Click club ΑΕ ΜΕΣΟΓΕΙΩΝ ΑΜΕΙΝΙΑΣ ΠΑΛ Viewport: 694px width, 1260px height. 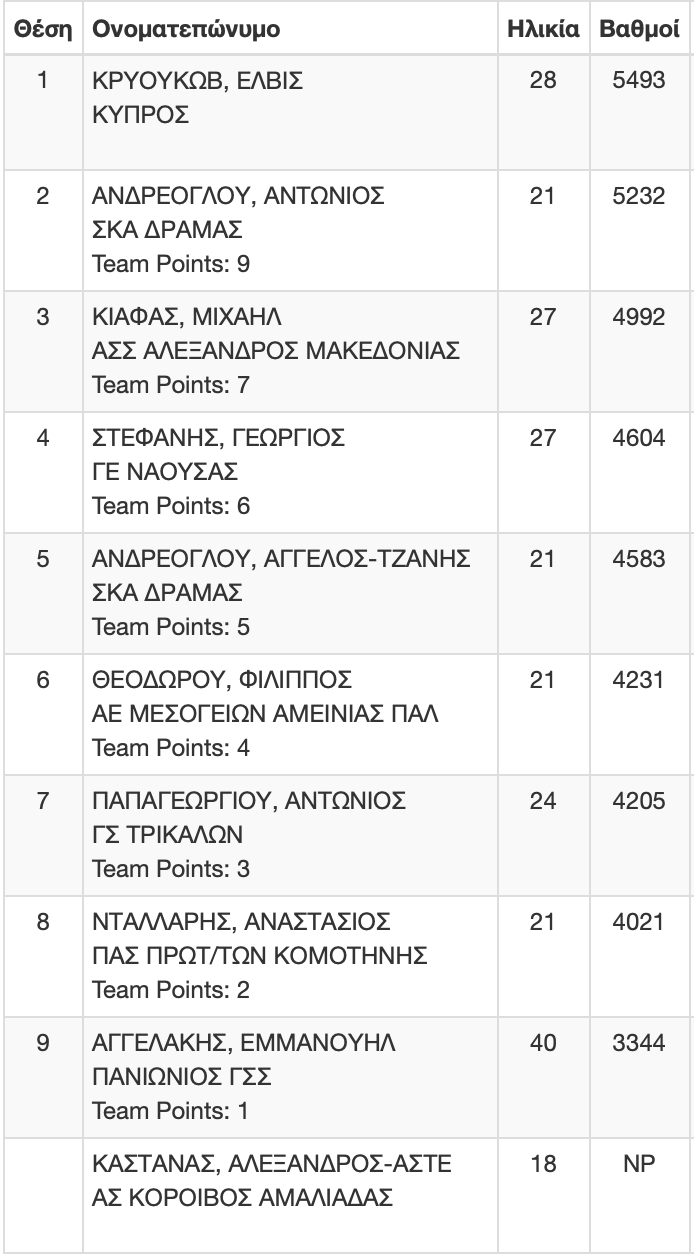pos(265,714)
